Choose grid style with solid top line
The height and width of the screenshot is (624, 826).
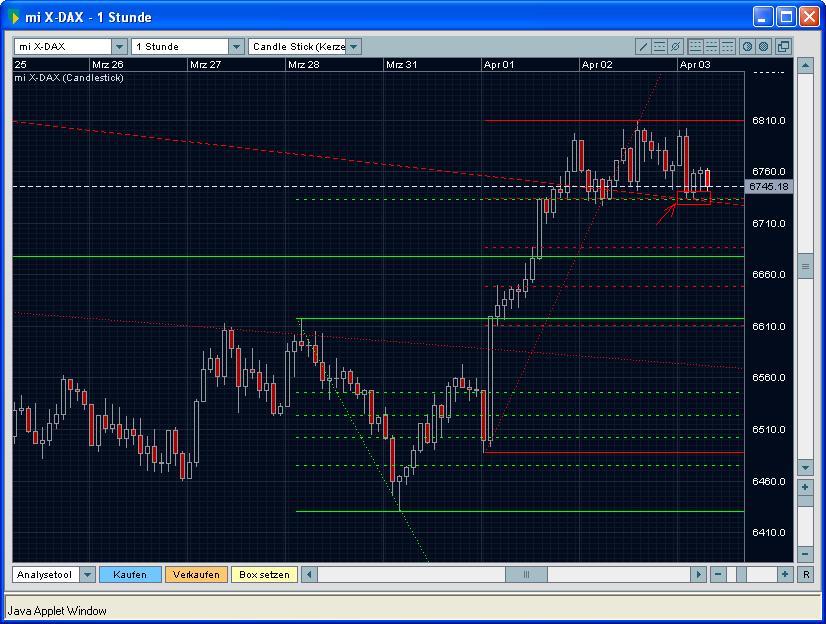point(727,46)
